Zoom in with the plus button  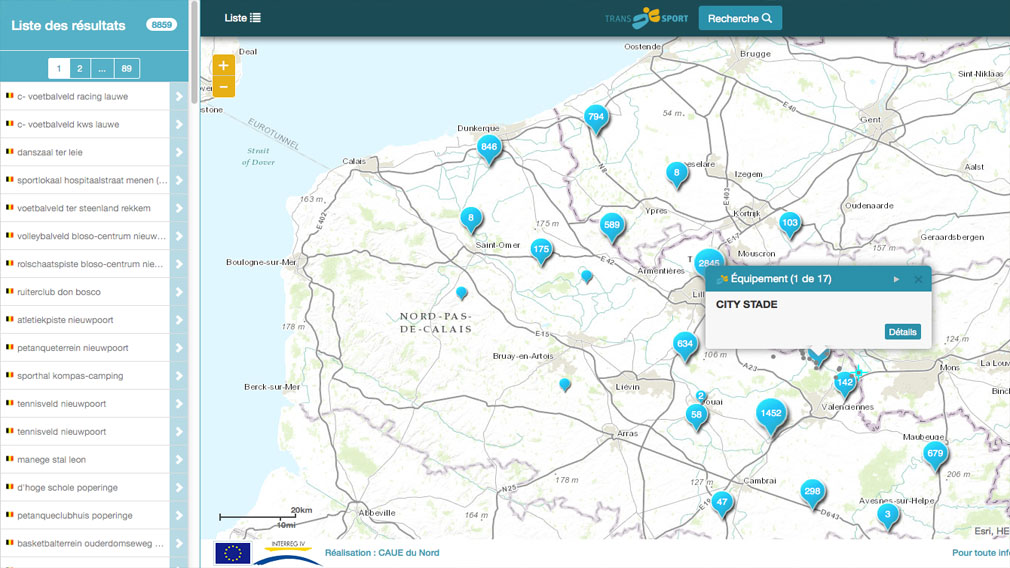click(x=223, y=65)
